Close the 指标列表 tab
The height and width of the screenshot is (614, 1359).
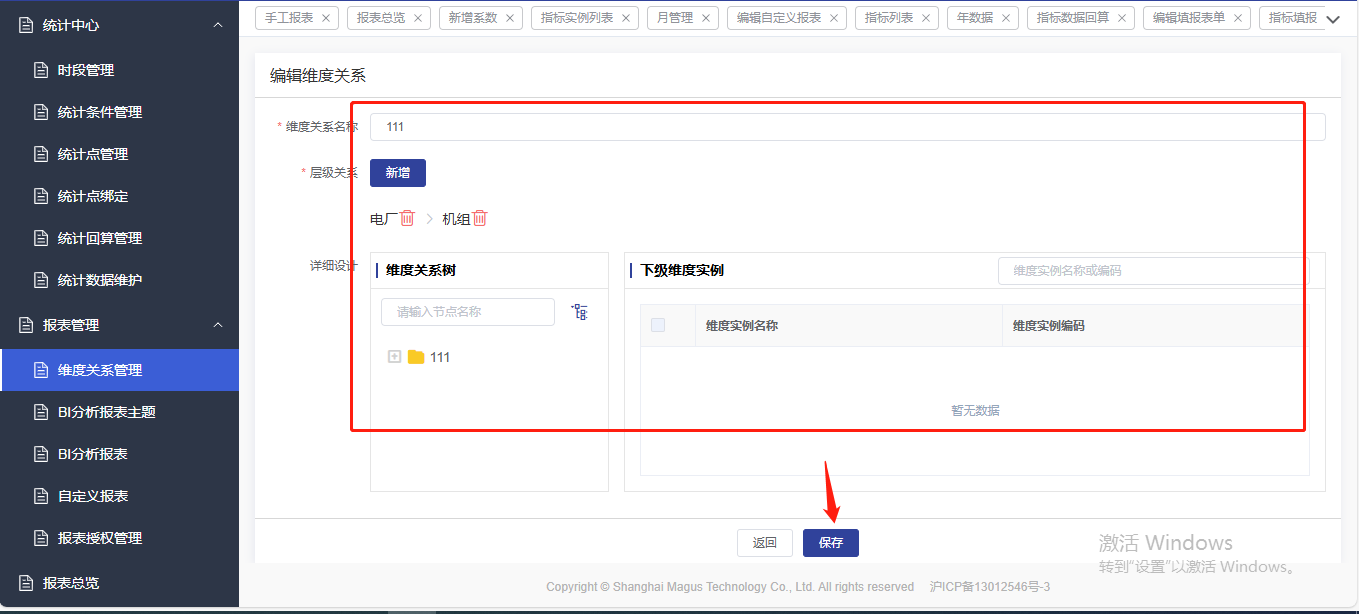coord(926,18)
